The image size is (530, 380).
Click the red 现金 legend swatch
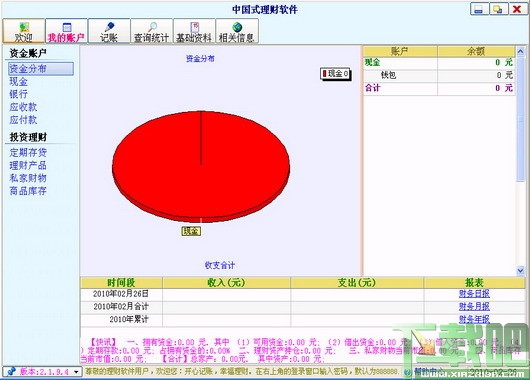tap(324, 73)
